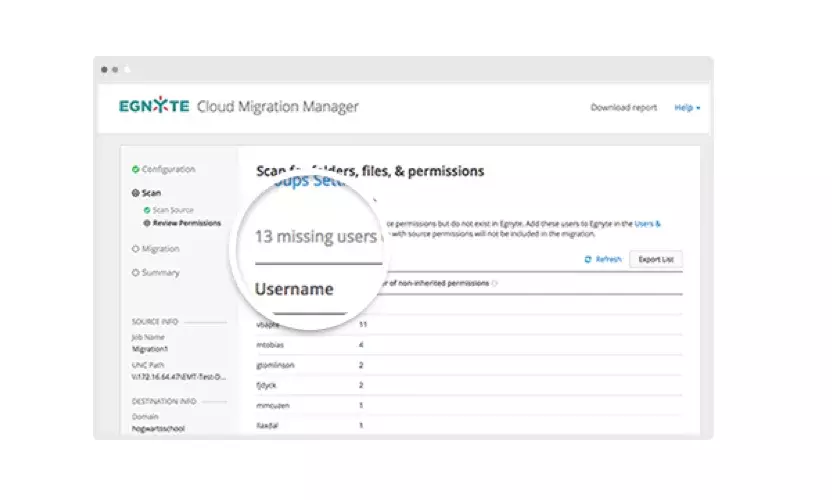This screenshot has height=500, width=832.
Task: Click the permission count 4 for mtobias
Action: tap(361, 344)
